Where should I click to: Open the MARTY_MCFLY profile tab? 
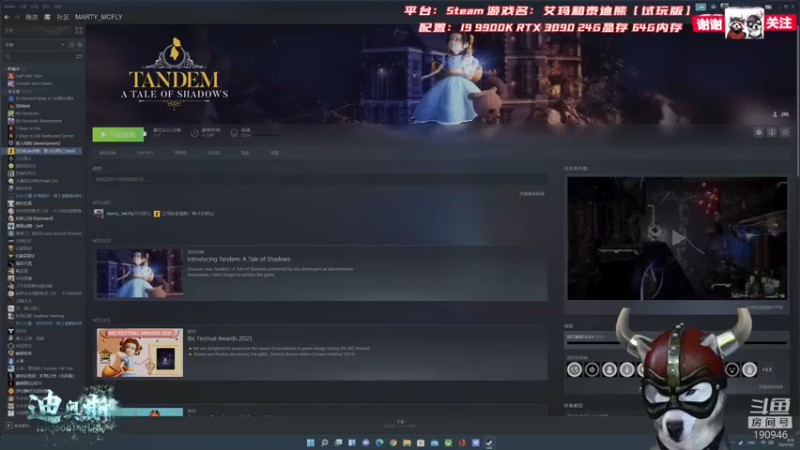tap(98, 17)
